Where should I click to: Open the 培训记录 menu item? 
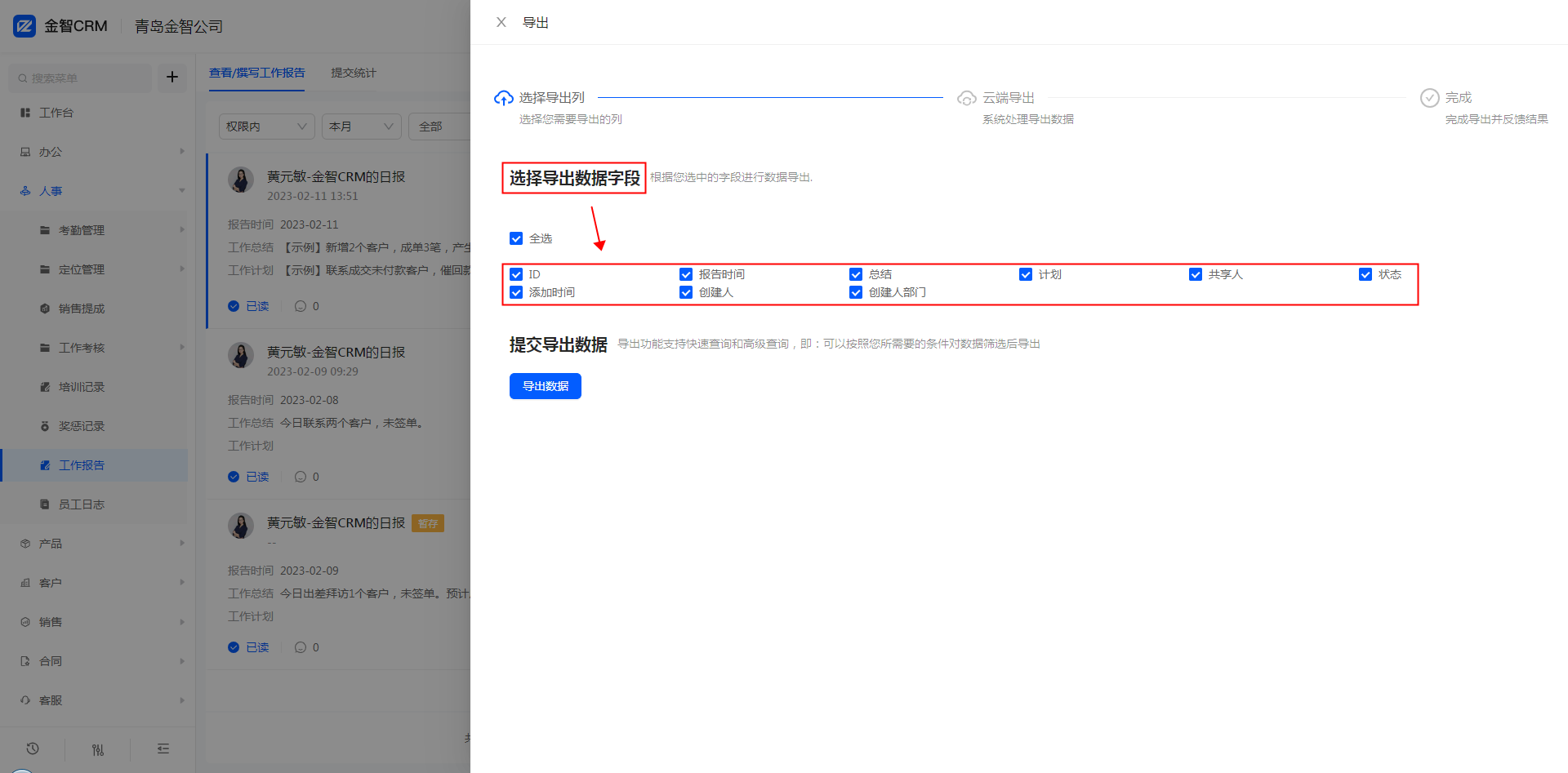[x=95, y=387]
